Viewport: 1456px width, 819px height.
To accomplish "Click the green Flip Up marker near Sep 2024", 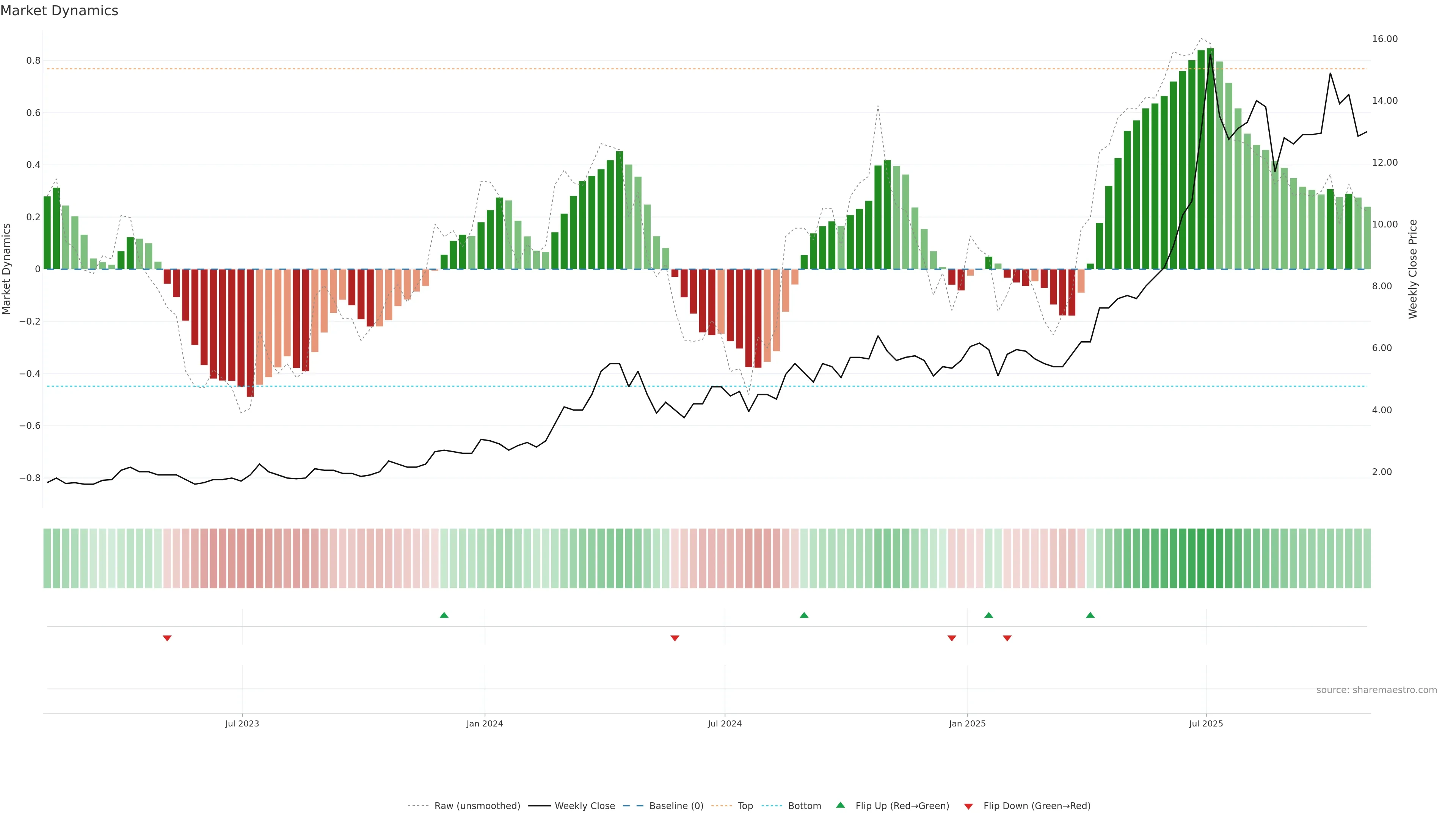I will point(804,615).
